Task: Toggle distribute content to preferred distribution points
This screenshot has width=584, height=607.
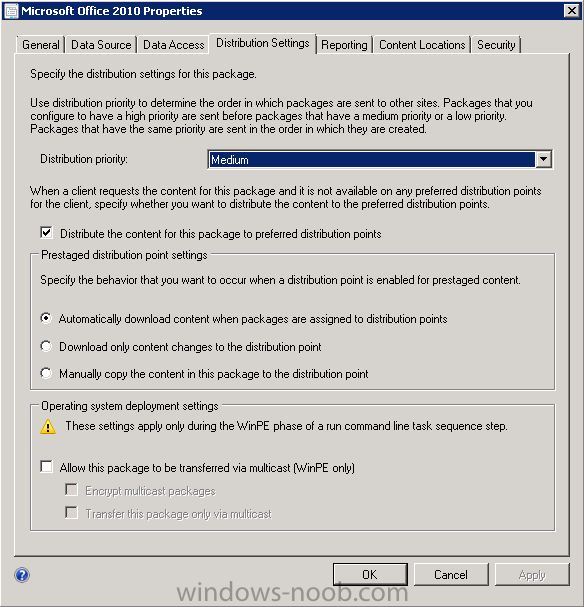Action: (46, 233)
